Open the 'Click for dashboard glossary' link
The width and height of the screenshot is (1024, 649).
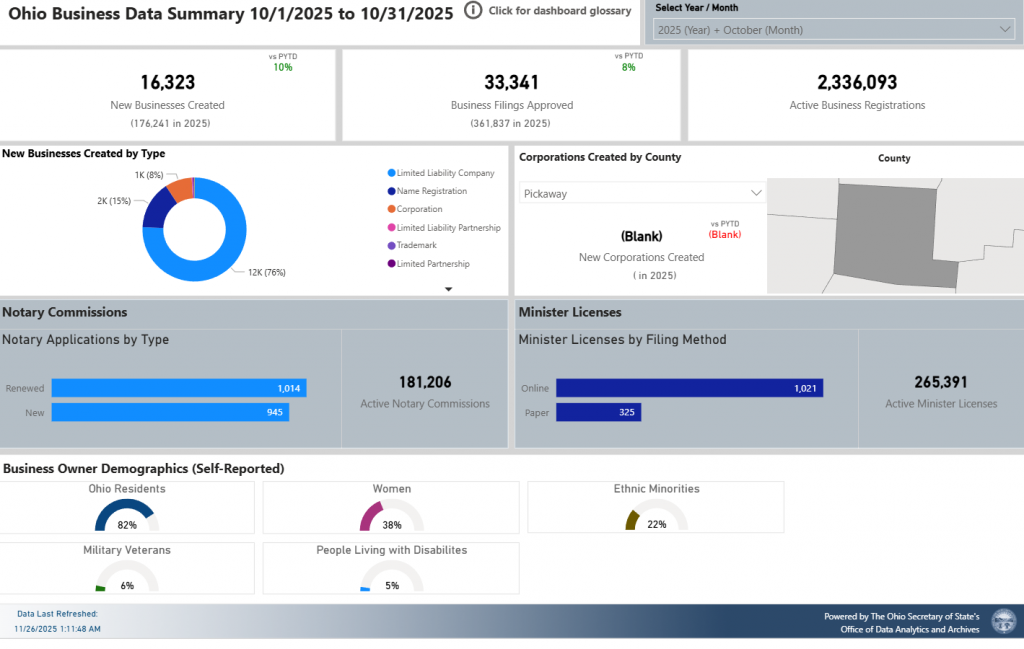(x=559, y=11)
